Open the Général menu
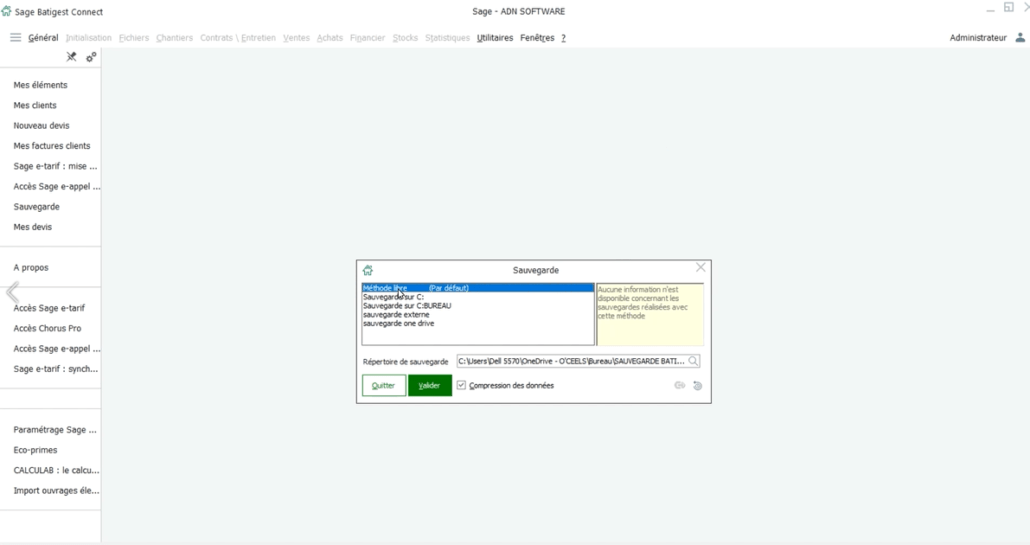1030x545 pixels. [43, 37]
